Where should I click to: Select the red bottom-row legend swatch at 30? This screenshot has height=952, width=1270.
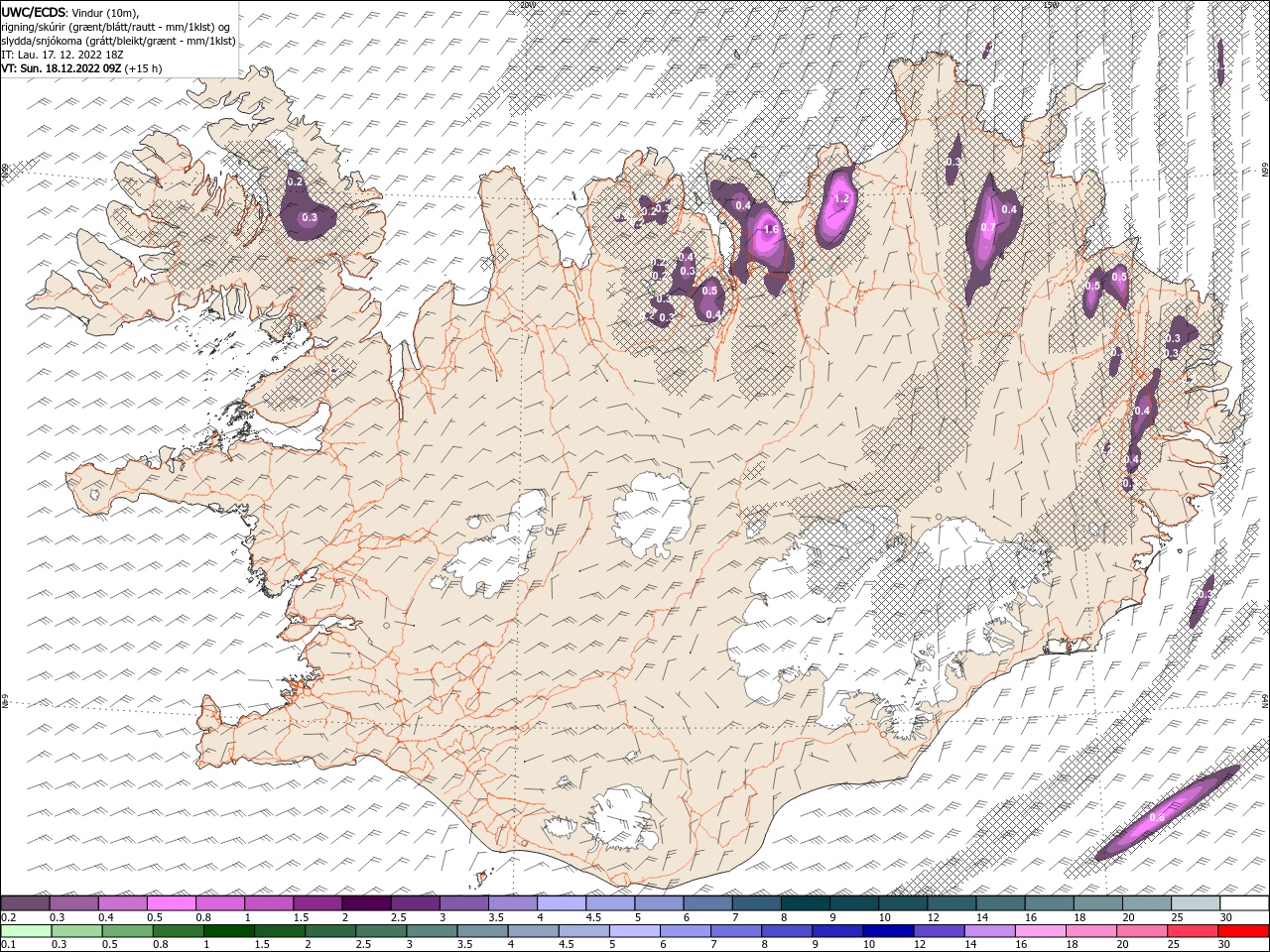pyautogui.click(x=1243, y=931)
